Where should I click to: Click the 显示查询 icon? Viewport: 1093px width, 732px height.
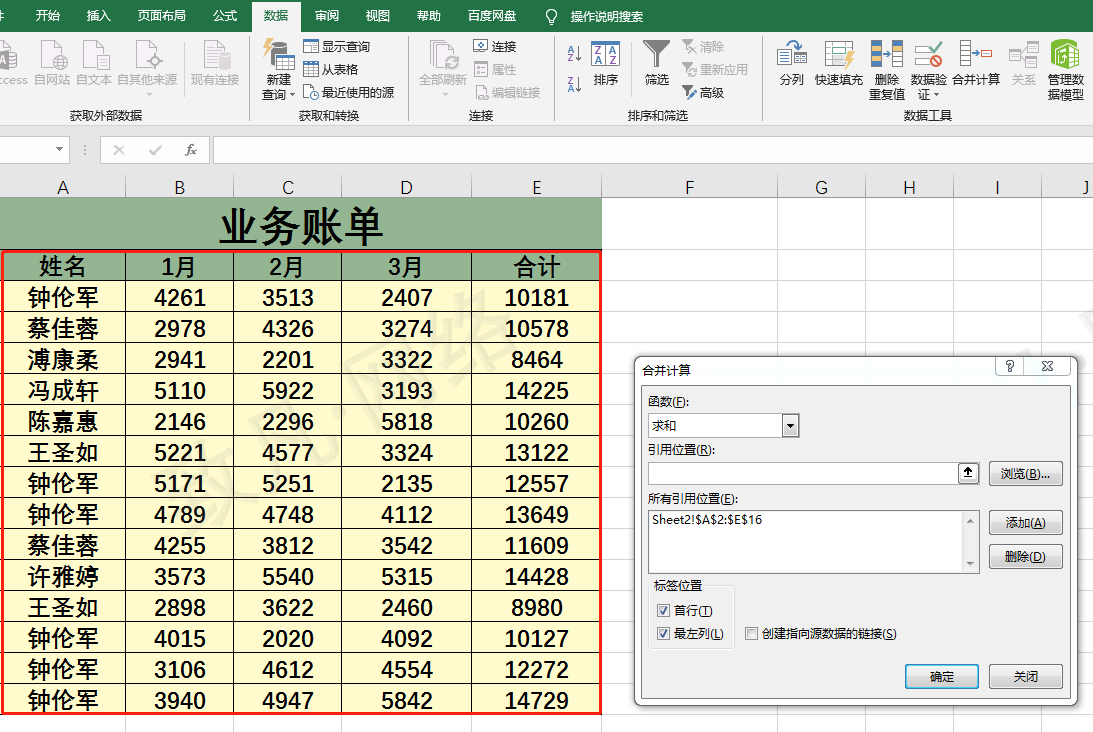pyautogui.click(x=311, y=46)
